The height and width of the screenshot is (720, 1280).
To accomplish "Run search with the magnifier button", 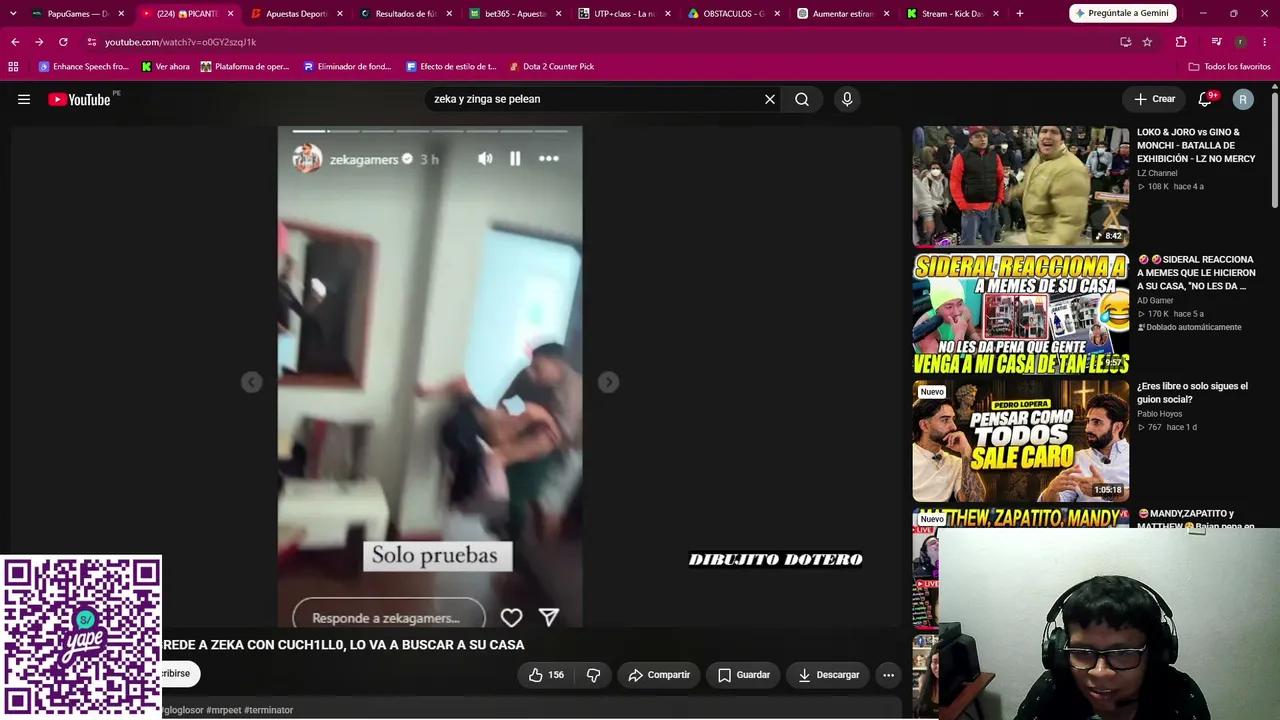I will (802, 99).
